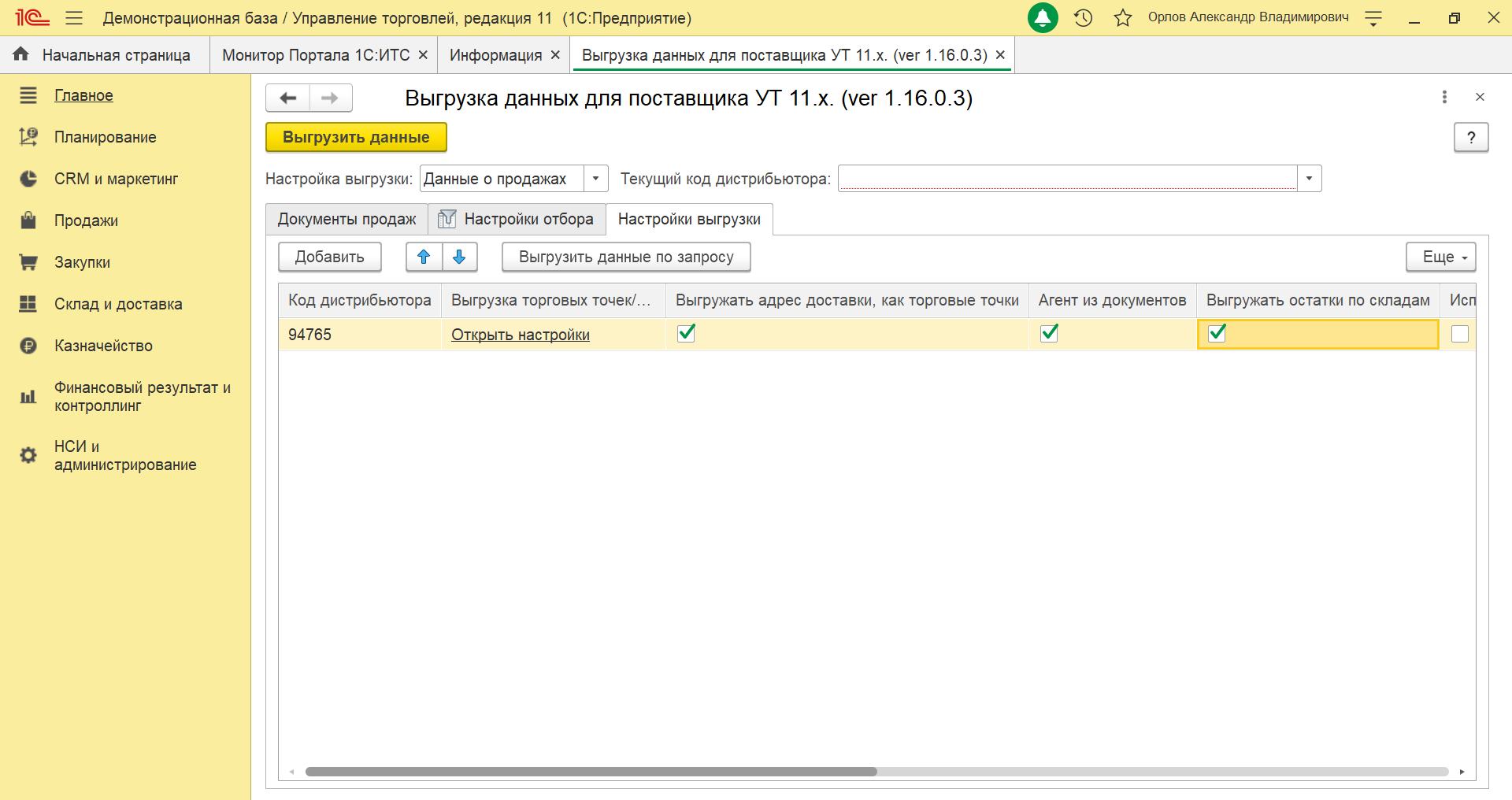The width and height of the screenshot is (1512, 800).
Task: Click the Home icon on Начальная страница
Action: coord(21,54)
